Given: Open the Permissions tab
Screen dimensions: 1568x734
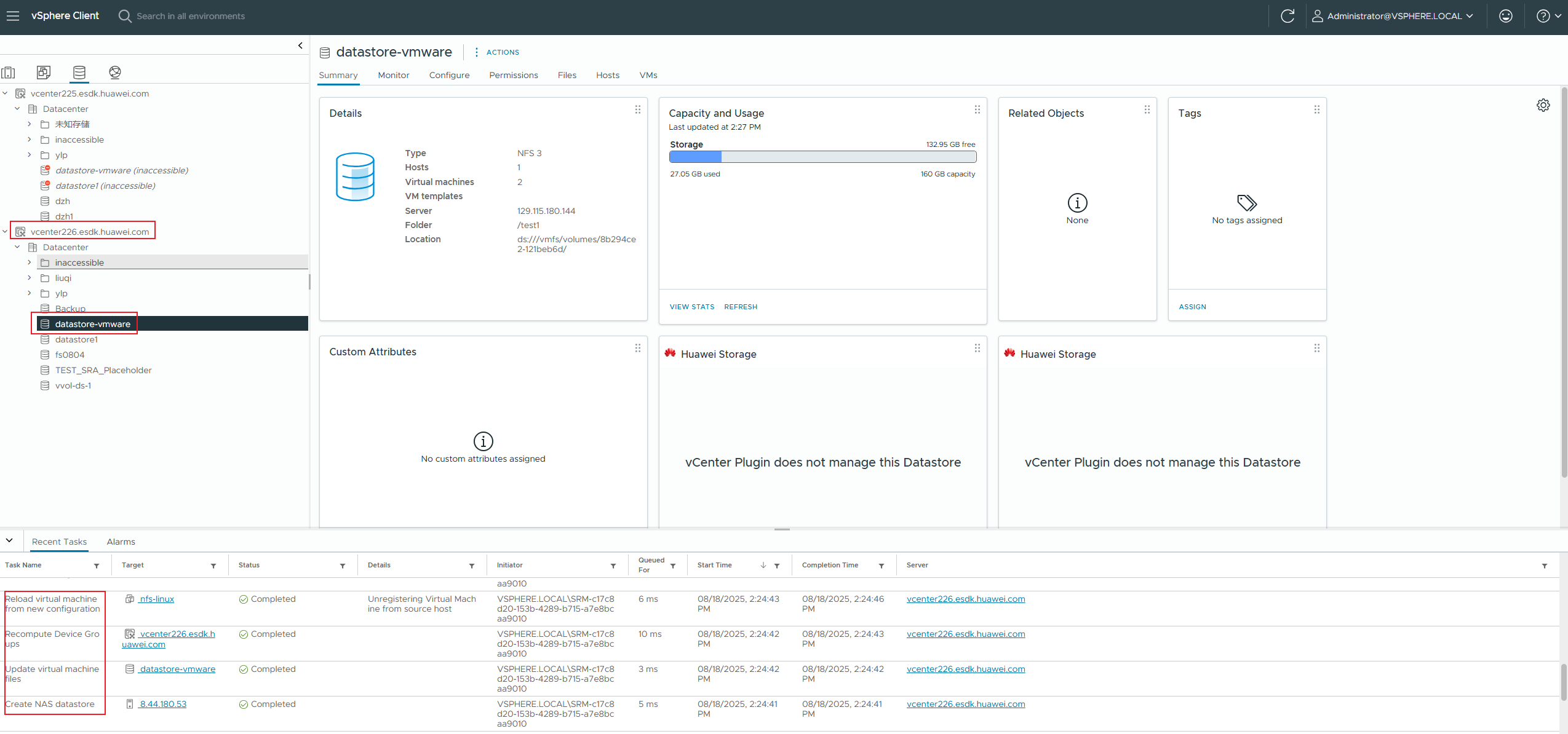Looking at the screenshot, I should point(514,75).
